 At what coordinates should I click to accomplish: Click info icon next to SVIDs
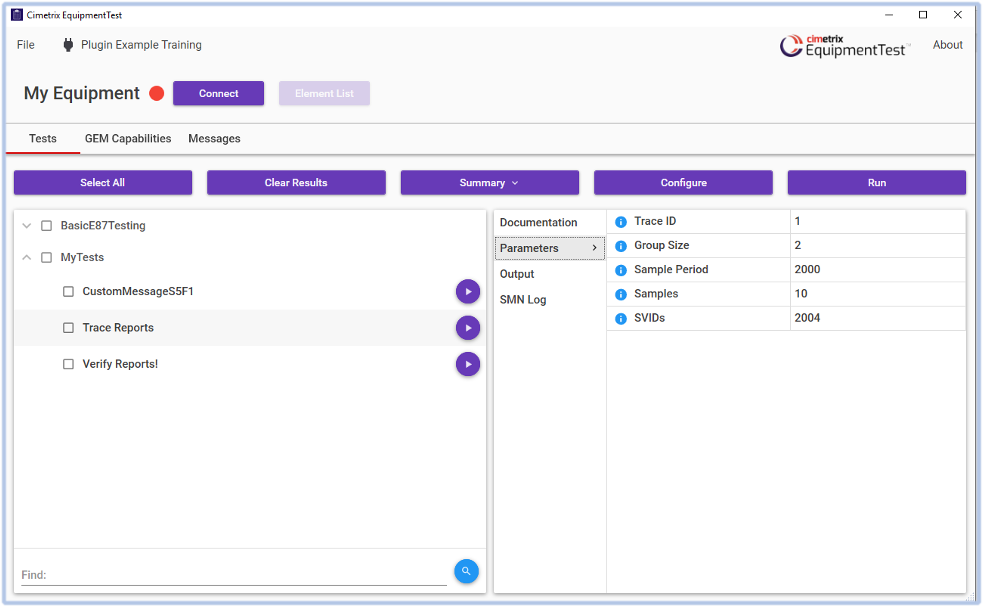621,318
